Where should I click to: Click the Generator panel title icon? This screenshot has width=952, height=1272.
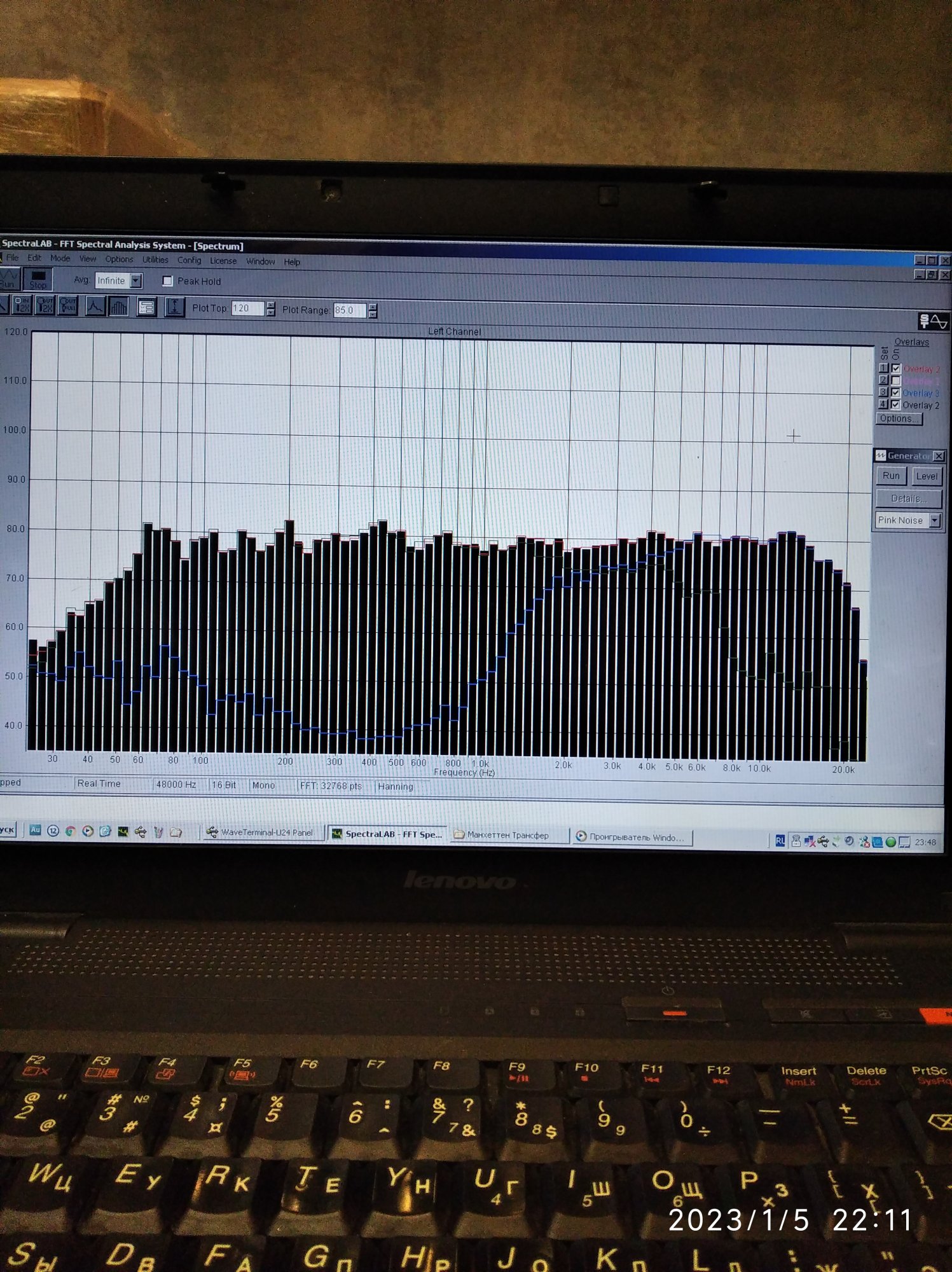click(x=881, y=455)
